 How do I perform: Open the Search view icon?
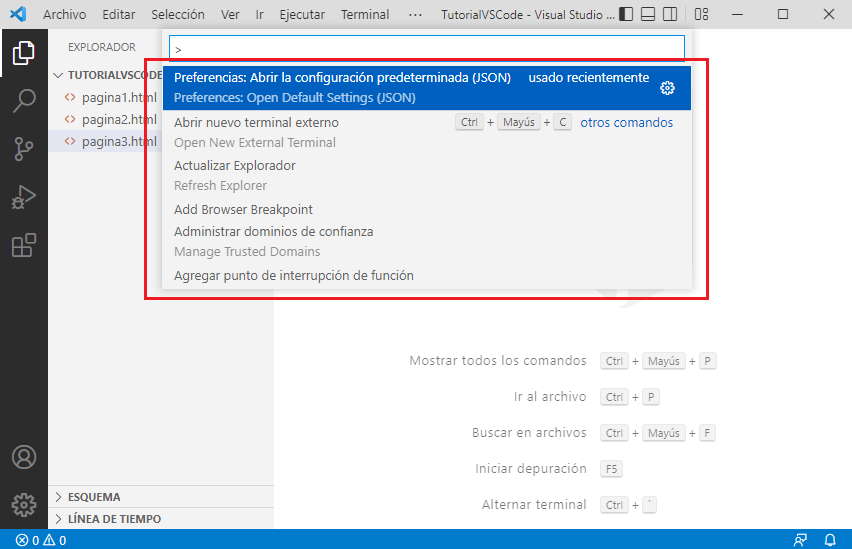pos(24,101)
